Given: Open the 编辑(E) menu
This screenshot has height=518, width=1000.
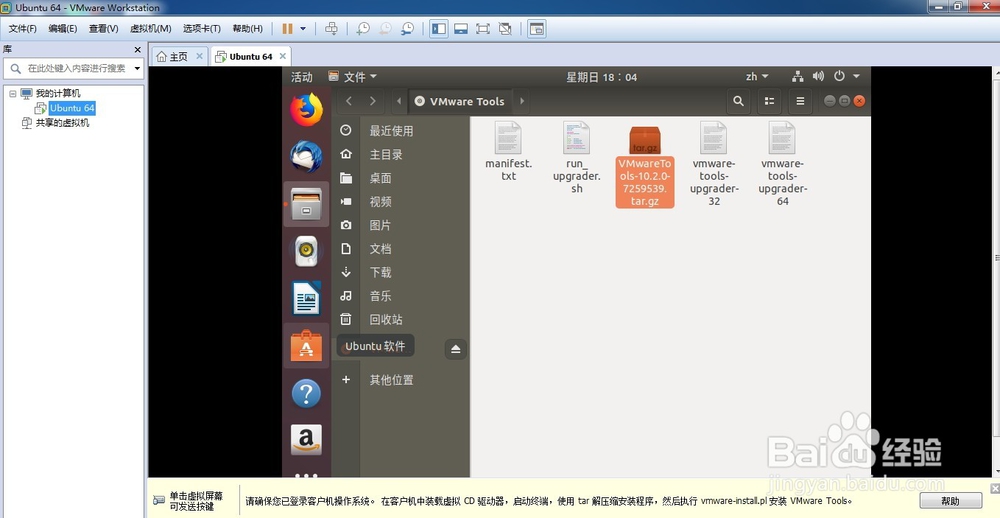Looking at the screenshot, I should tap(62, 29).
